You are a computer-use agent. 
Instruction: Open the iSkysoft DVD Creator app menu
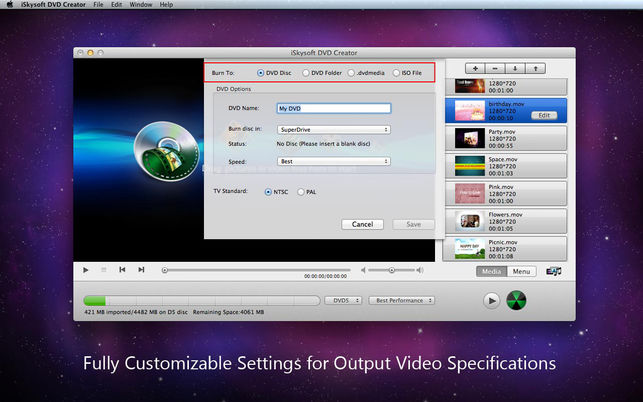(53, 5)
